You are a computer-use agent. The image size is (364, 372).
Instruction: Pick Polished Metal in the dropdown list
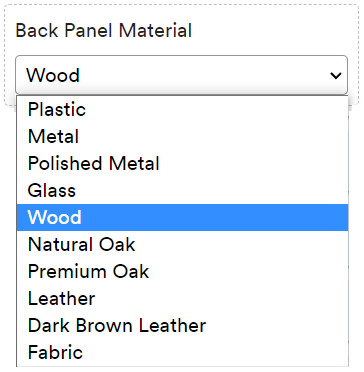click(x=182, y=163)
